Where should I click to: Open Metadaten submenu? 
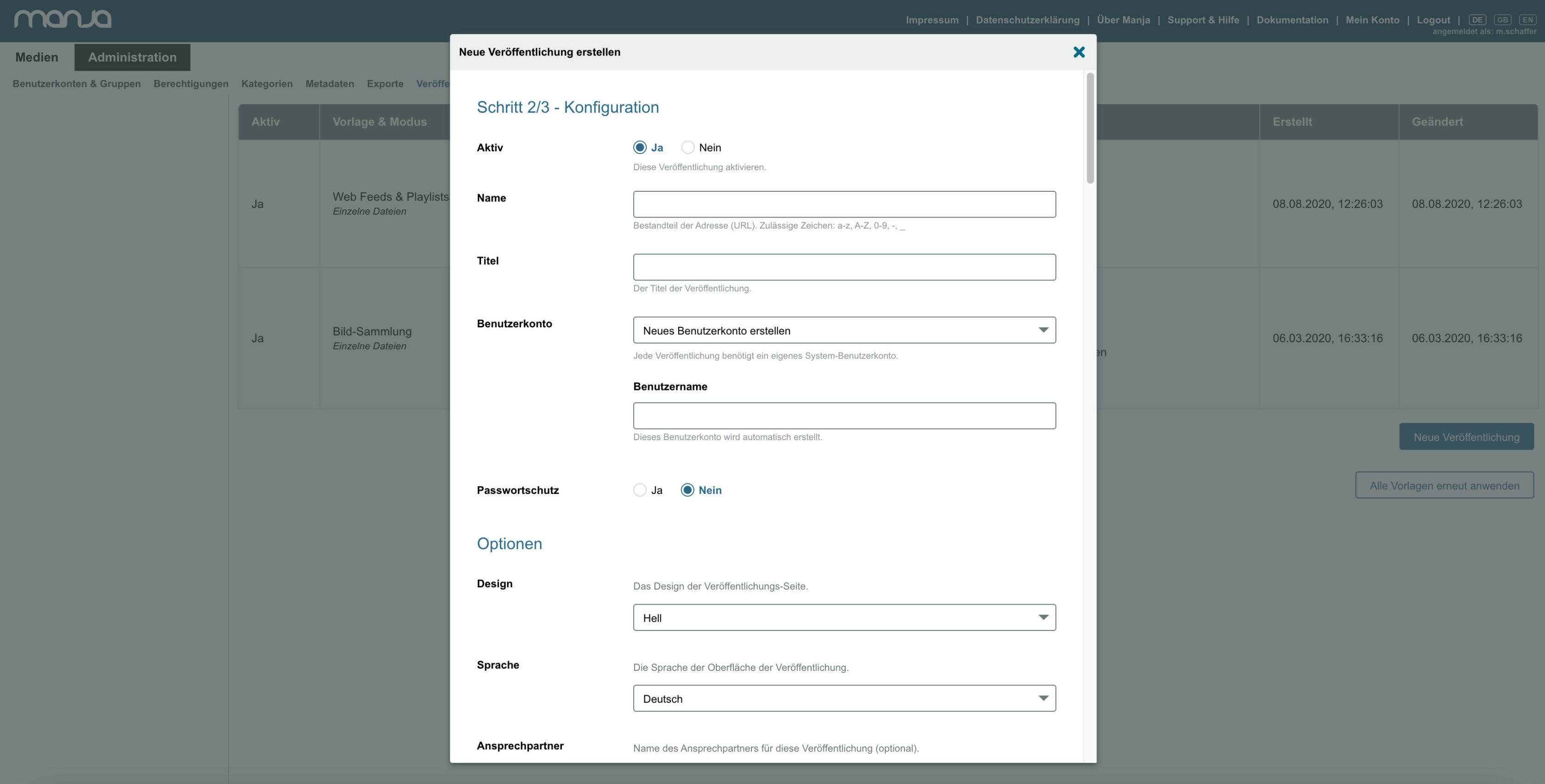pyautogui.click(x=330, y=84)
